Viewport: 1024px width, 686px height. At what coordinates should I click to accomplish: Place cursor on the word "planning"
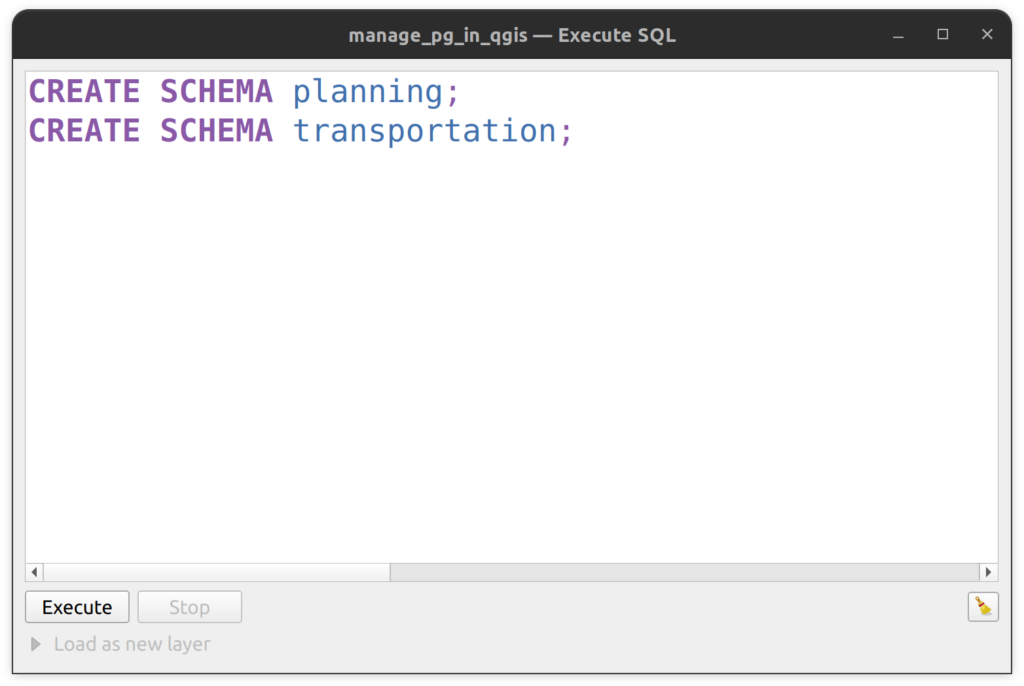367,92
